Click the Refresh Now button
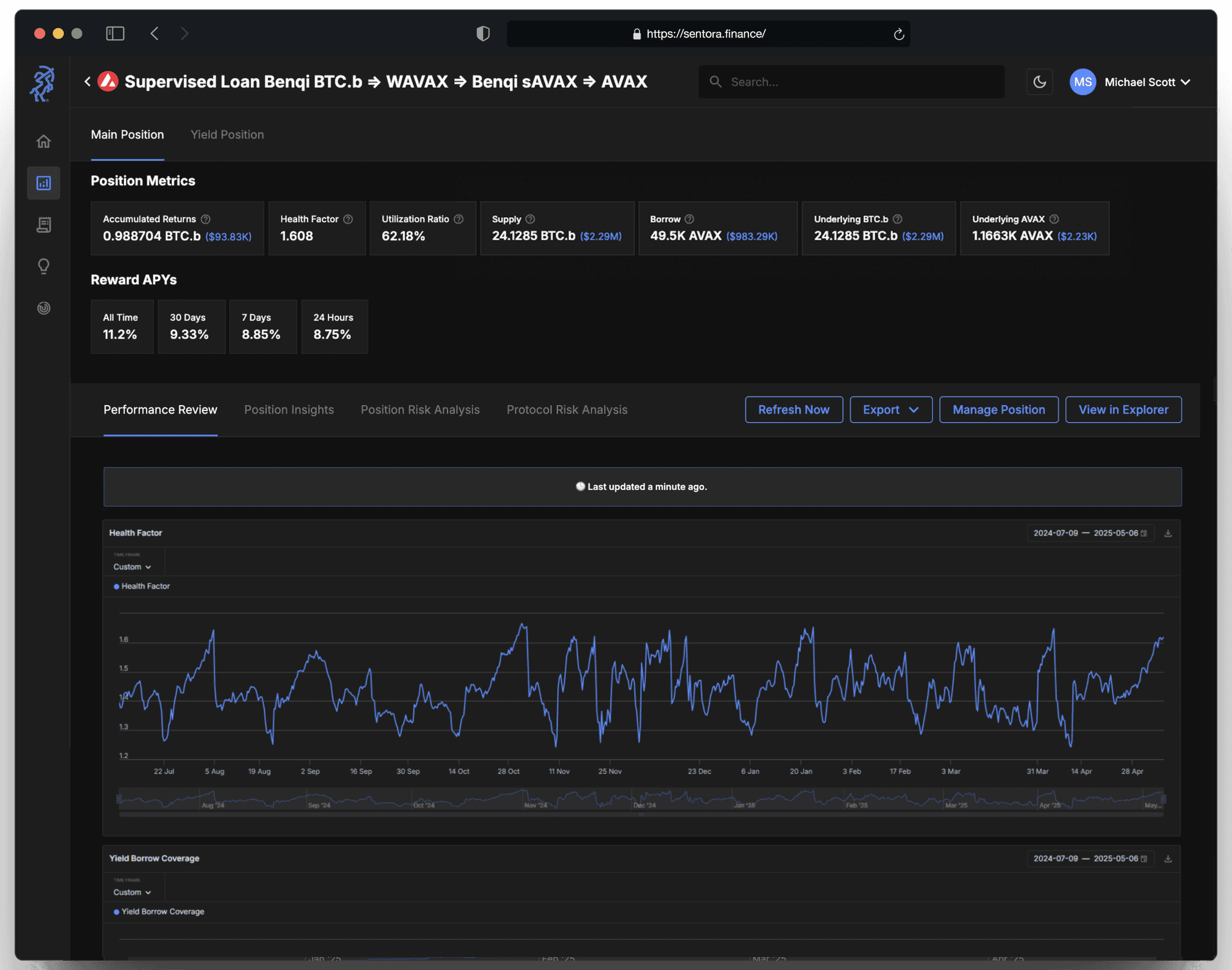Viewport: 1232px width, 970px height. [x=793, y=410]
